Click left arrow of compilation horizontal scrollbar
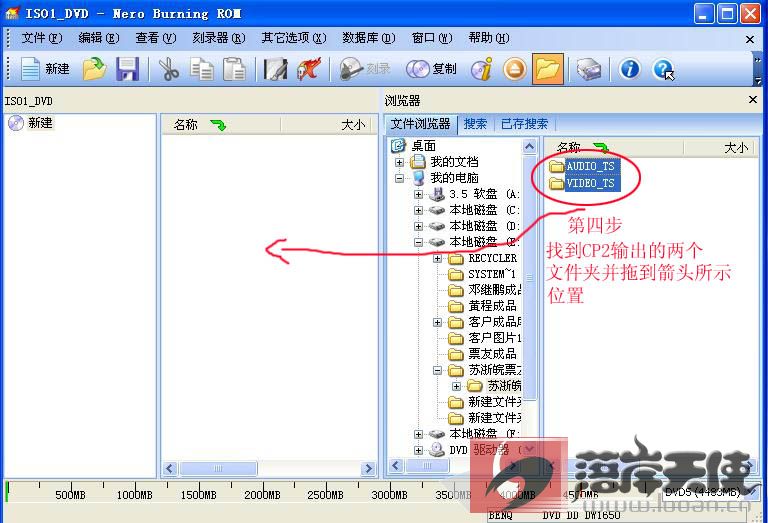The image size is (768, 523). pyautogui.click(x=170, y=469)
